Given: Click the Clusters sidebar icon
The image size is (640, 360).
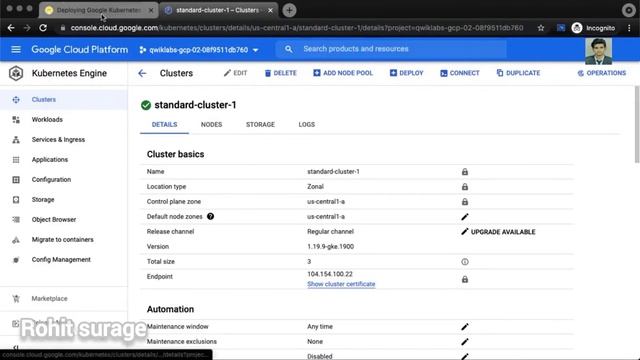Looking at the screenshot, I should (x=16, y=100).
